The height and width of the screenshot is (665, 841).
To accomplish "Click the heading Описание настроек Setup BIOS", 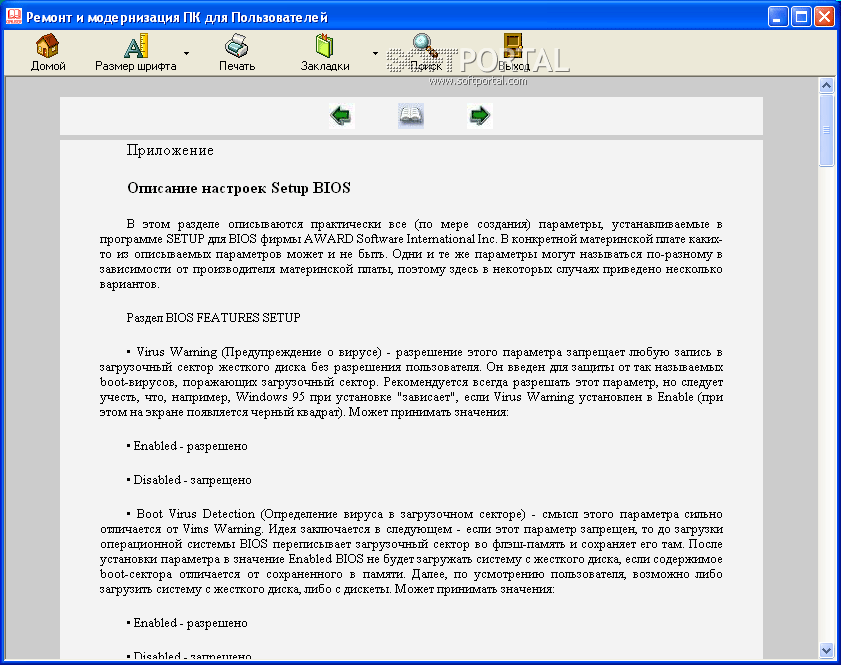I will pos(239,188).
